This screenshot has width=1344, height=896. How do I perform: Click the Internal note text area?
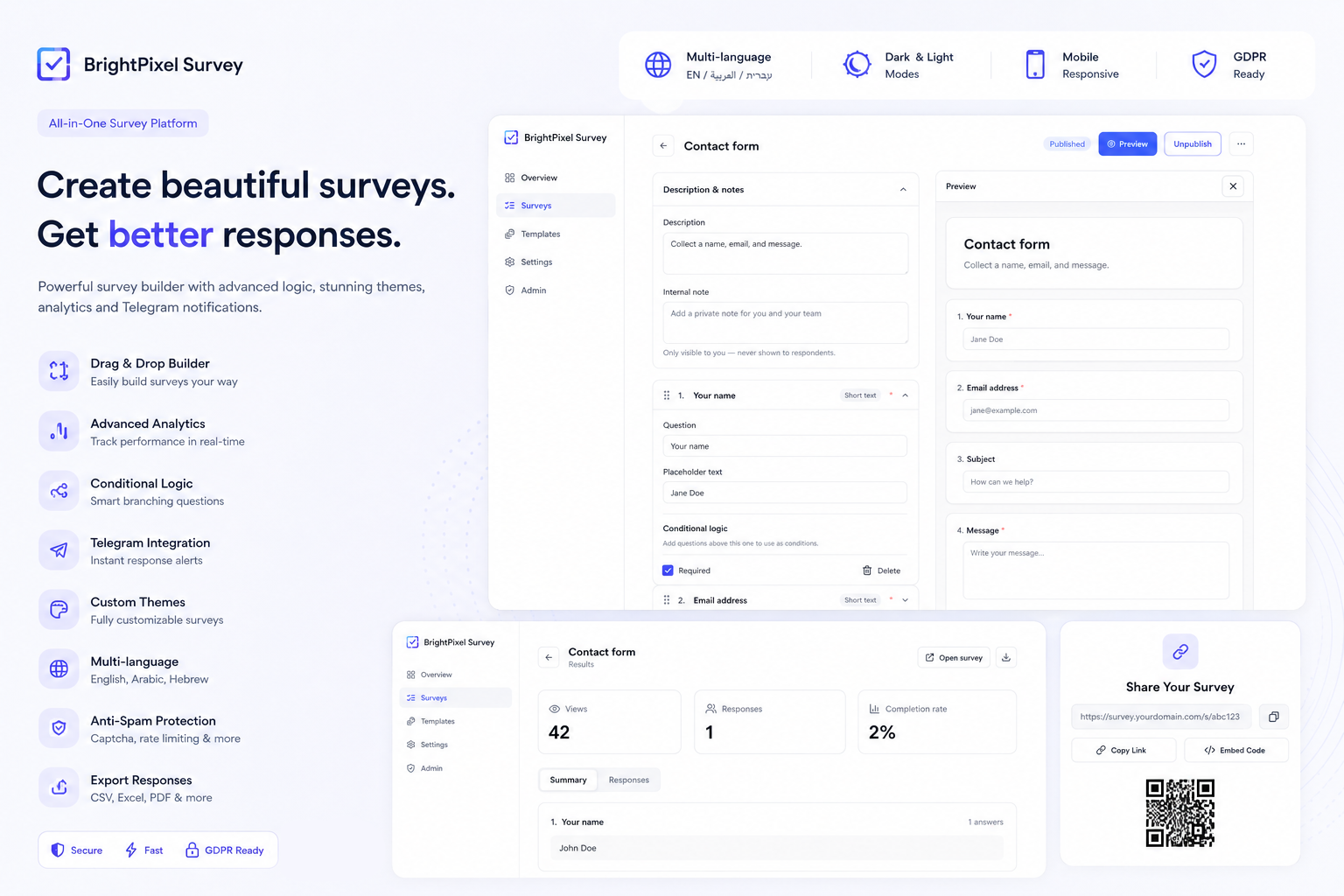(786, 323)
